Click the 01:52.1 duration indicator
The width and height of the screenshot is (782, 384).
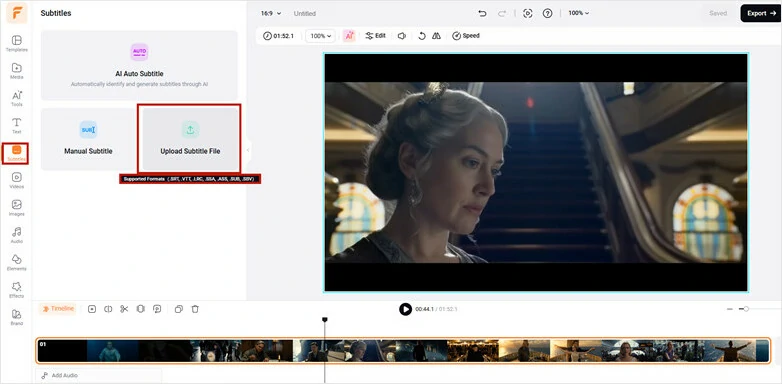[x=279, y=36]
